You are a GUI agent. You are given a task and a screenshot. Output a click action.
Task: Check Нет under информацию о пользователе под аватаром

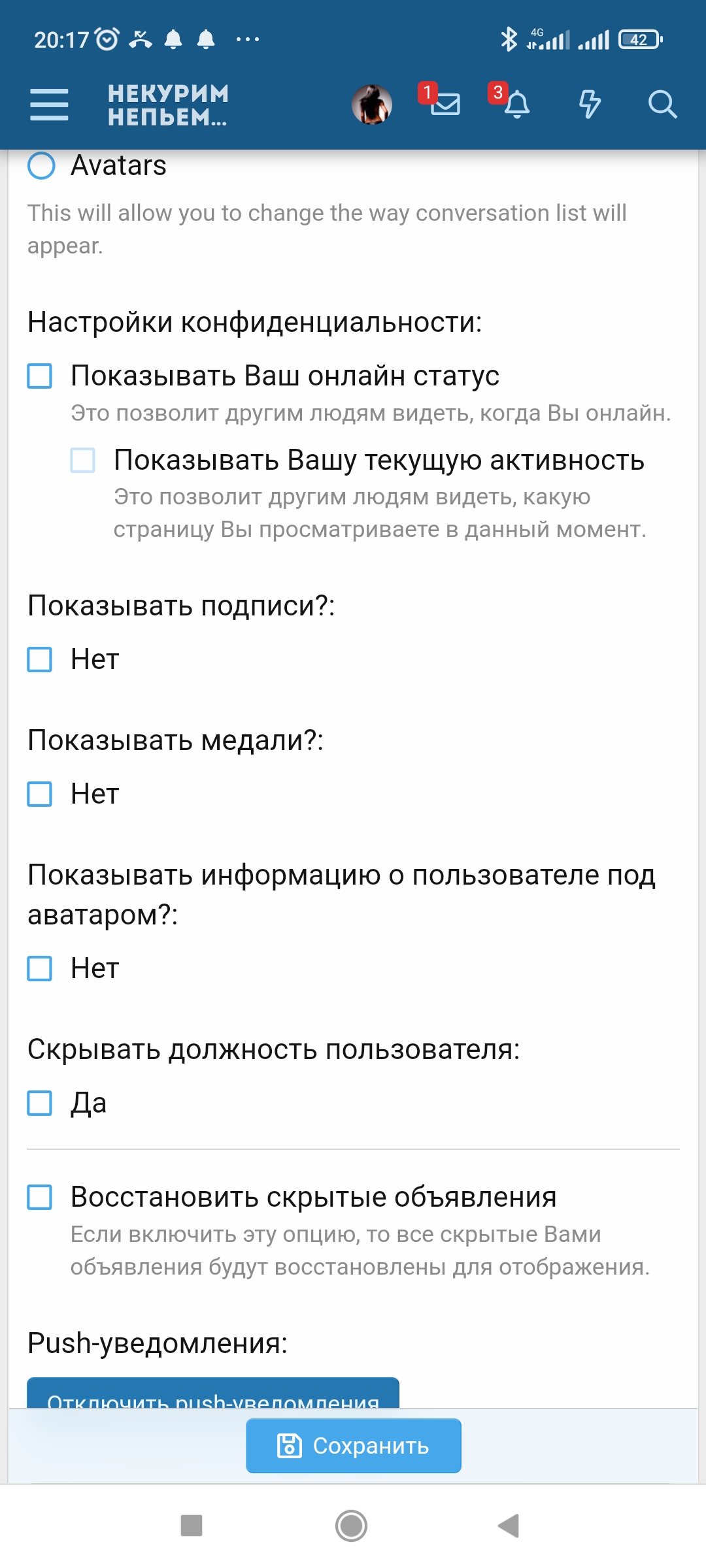(x=41, y=969)
